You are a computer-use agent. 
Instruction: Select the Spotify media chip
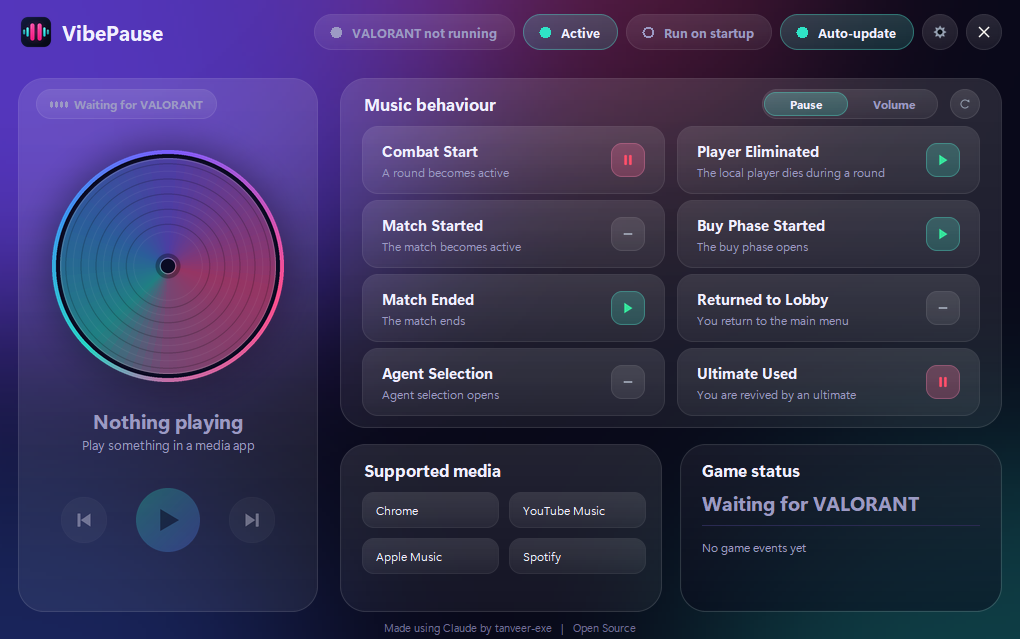point(578,556)
